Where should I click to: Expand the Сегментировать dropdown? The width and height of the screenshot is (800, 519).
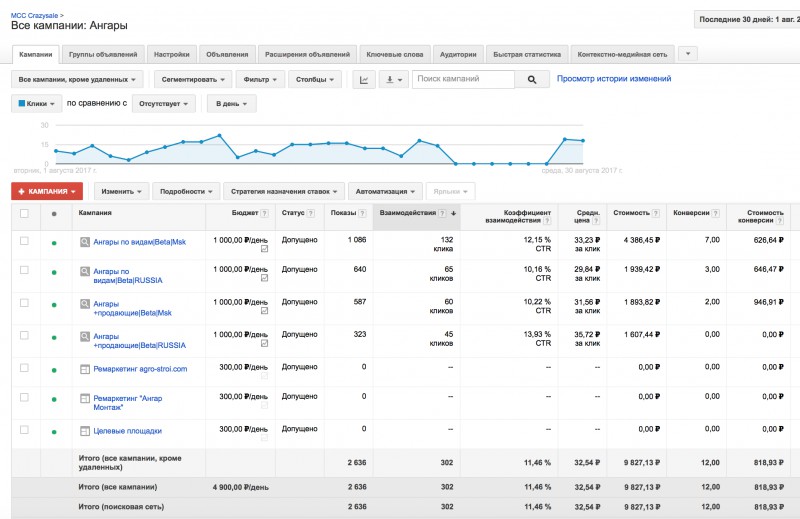tap(193, 80)
